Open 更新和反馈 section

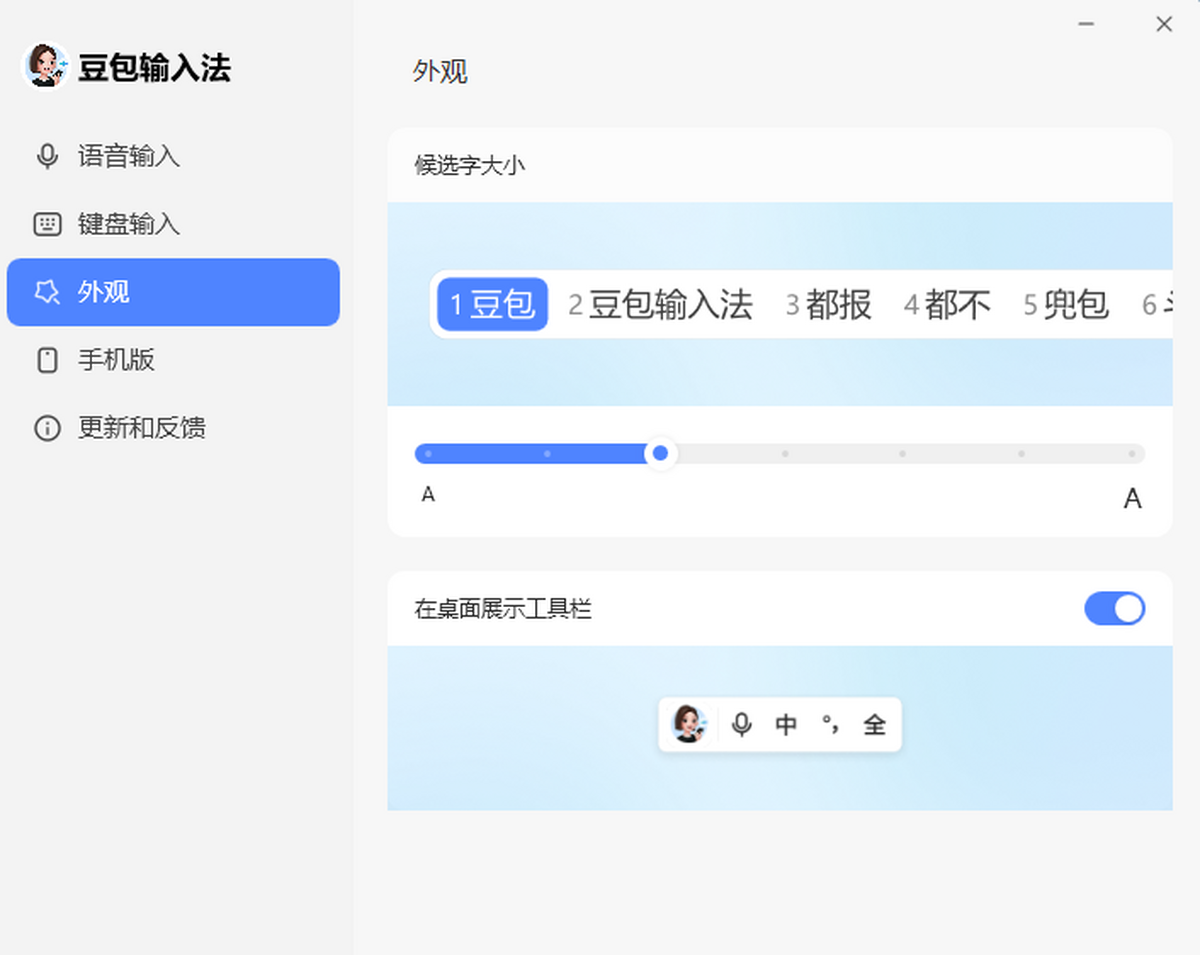tap(173, 428)
